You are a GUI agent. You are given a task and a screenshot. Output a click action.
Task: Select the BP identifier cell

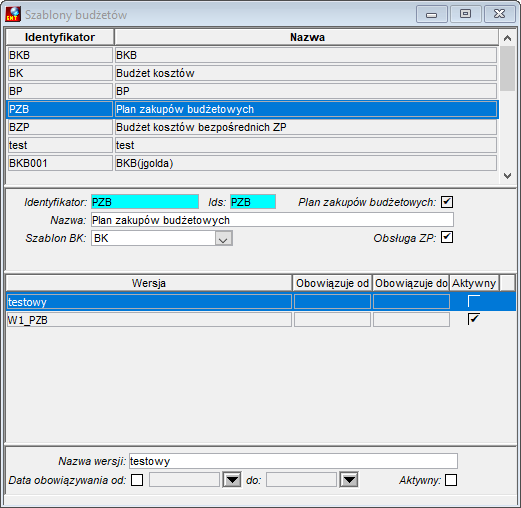click(x=60, y=91)
